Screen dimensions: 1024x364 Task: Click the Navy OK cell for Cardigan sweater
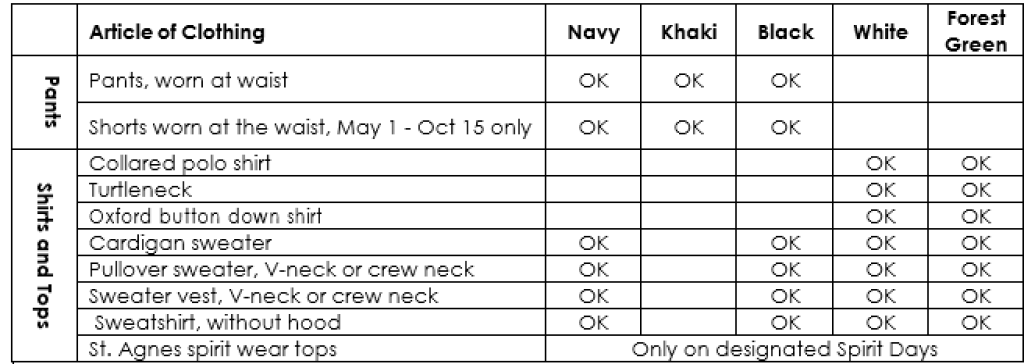tap(593, 243)
